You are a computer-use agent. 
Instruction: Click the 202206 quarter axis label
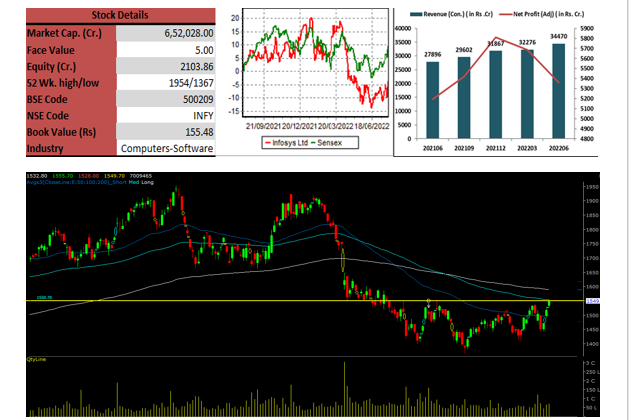click(559, 148)
